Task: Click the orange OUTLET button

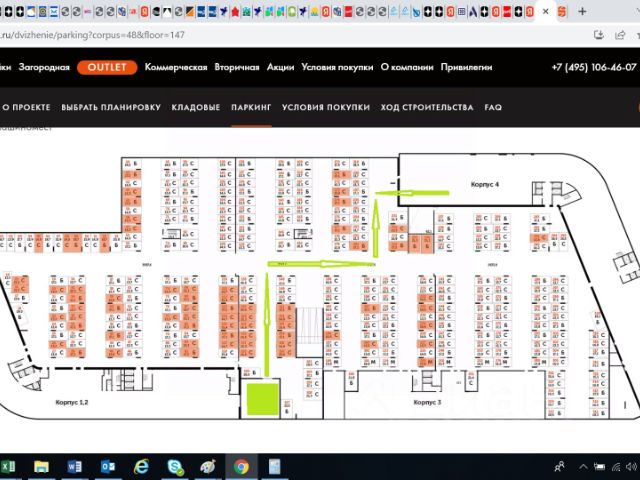Action: click(x=107, y=67)
